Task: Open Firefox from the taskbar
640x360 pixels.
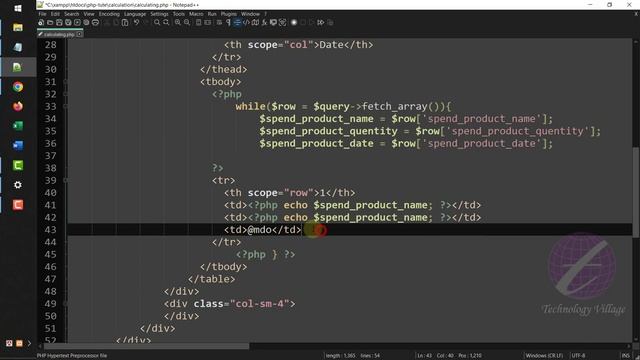Action: tap(18, 106)
